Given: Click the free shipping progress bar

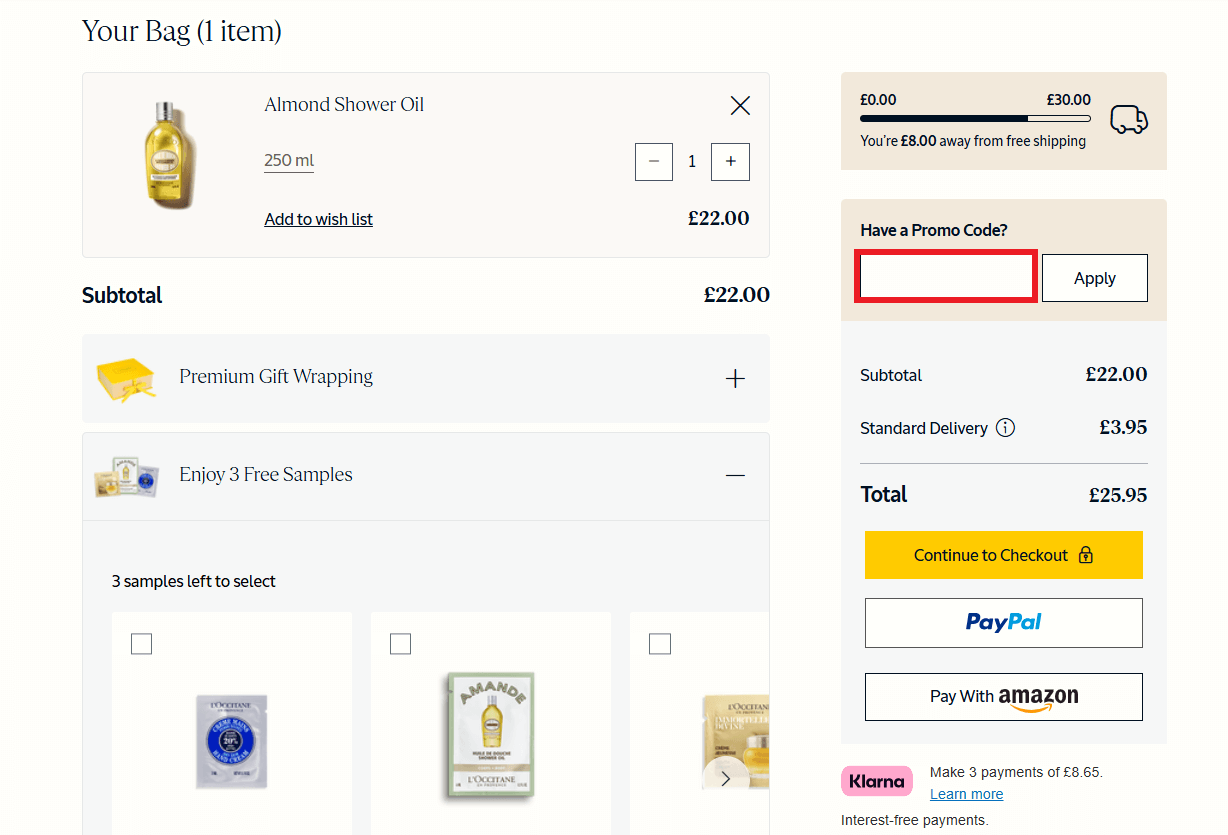Looking at the screenshot, I should click(975, 119).
